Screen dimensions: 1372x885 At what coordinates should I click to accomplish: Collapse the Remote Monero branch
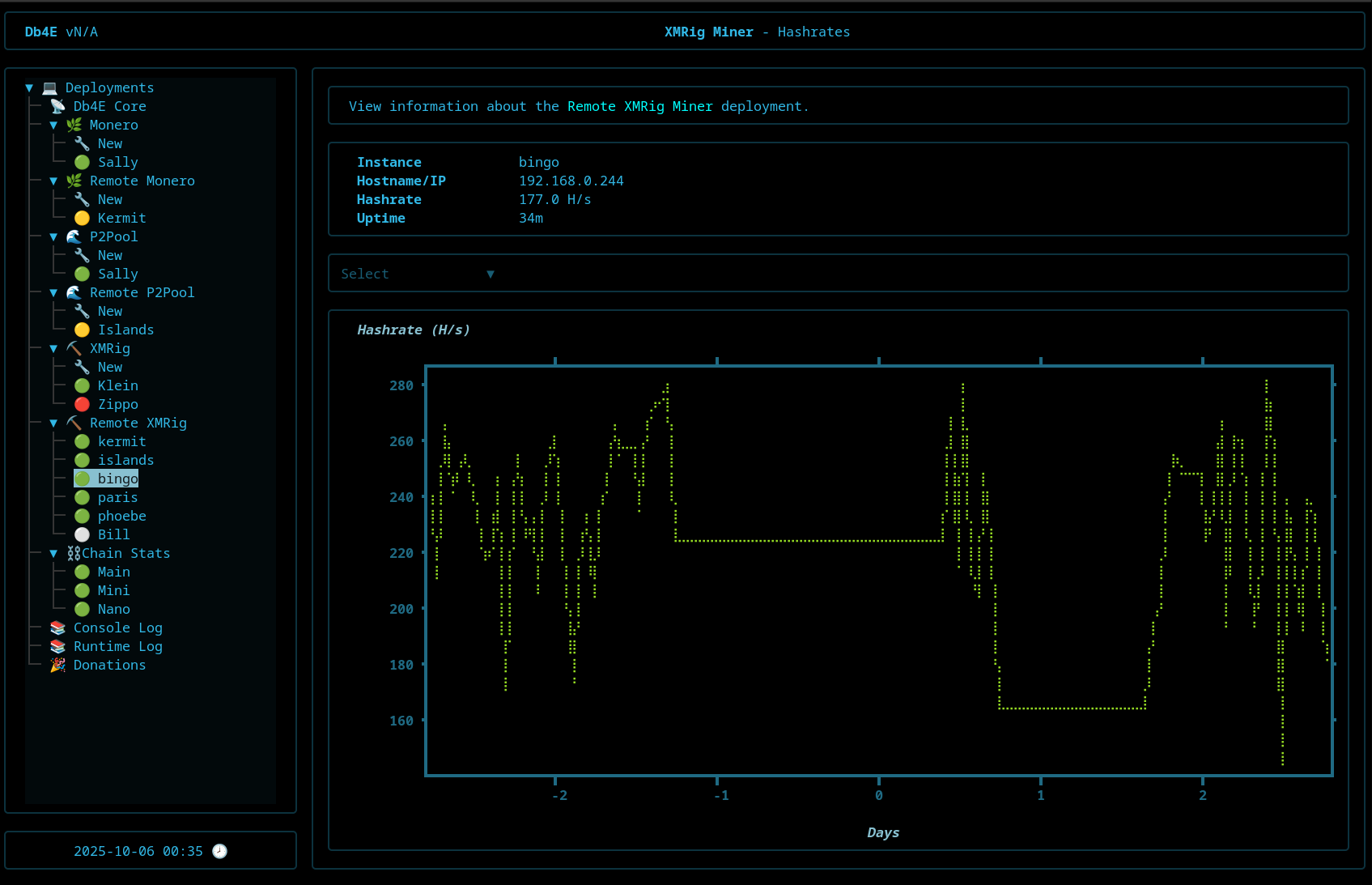click(x=53, y=181)
